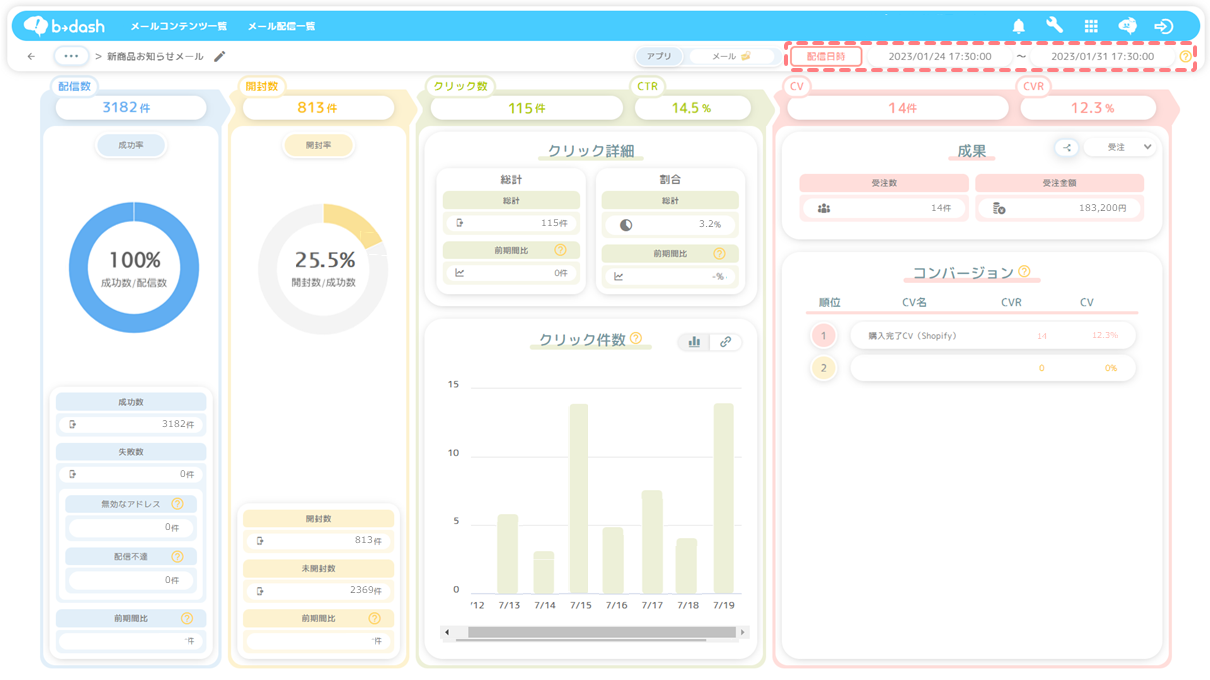Click the logout icon in header
1210x680 pixels.
click(x=1163, y=27)
